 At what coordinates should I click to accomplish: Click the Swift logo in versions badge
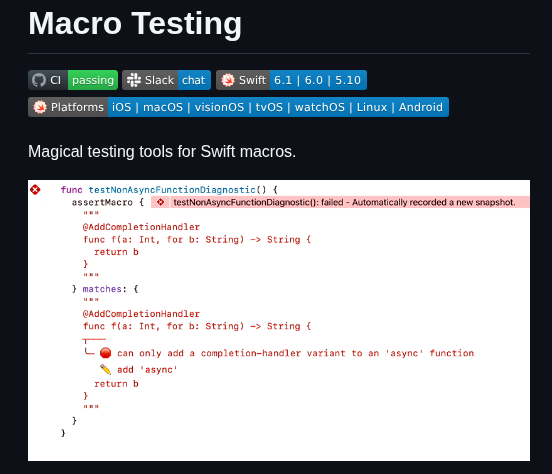coord(228,80)
